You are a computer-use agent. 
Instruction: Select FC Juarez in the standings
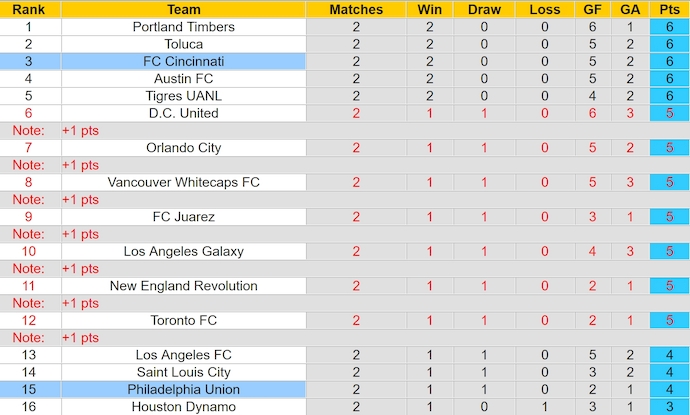coord(184,217)
